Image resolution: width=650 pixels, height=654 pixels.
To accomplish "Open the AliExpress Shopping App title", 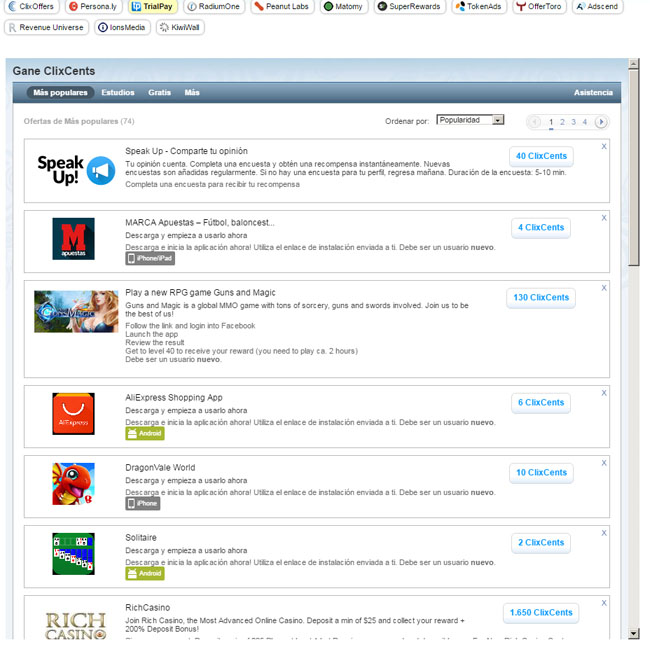I will pyautogui.click(x=174, y=398).
